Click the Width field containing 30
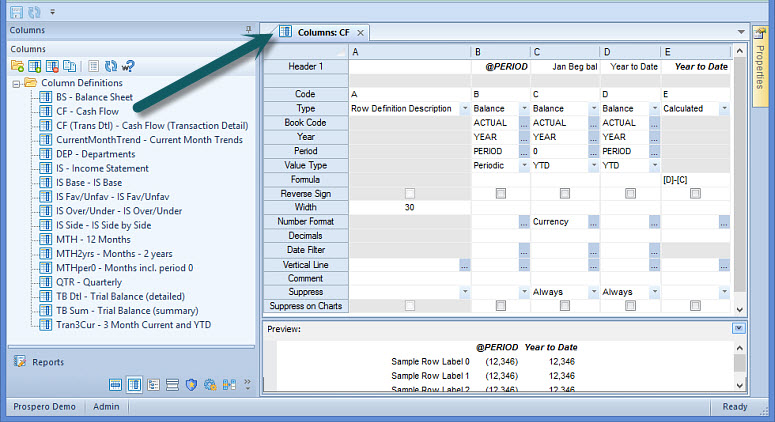This screenshot has width=775, height=422. (x=409, y=207)
